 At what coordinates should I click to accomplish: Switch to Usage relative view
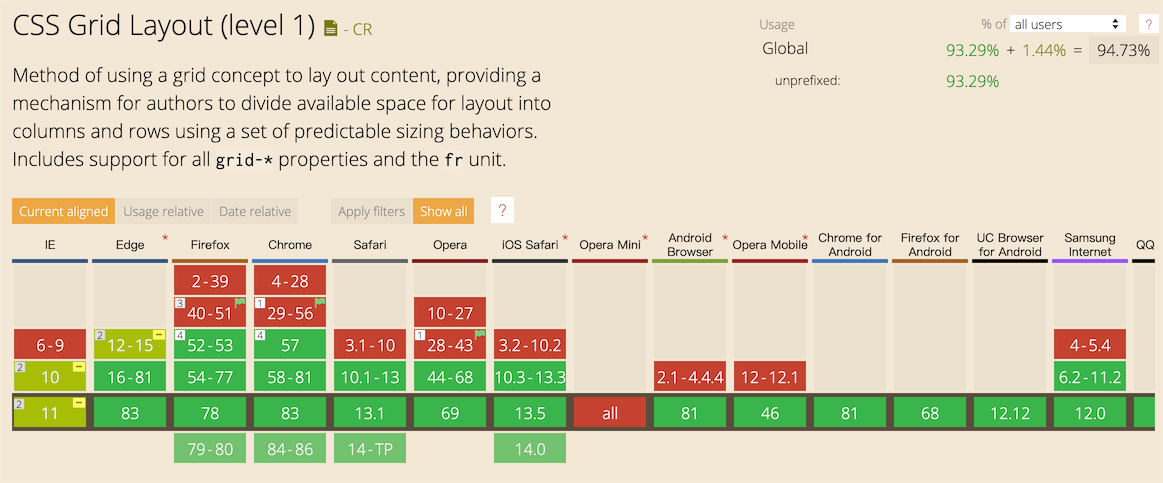(163, 211)
